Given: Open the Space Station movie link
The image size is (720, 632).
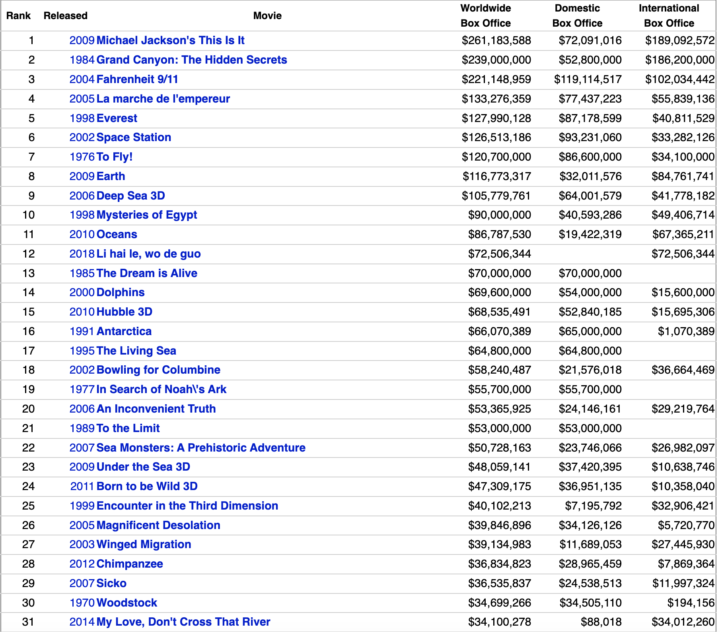Looking at the screenshot, I should coord(134,137).
